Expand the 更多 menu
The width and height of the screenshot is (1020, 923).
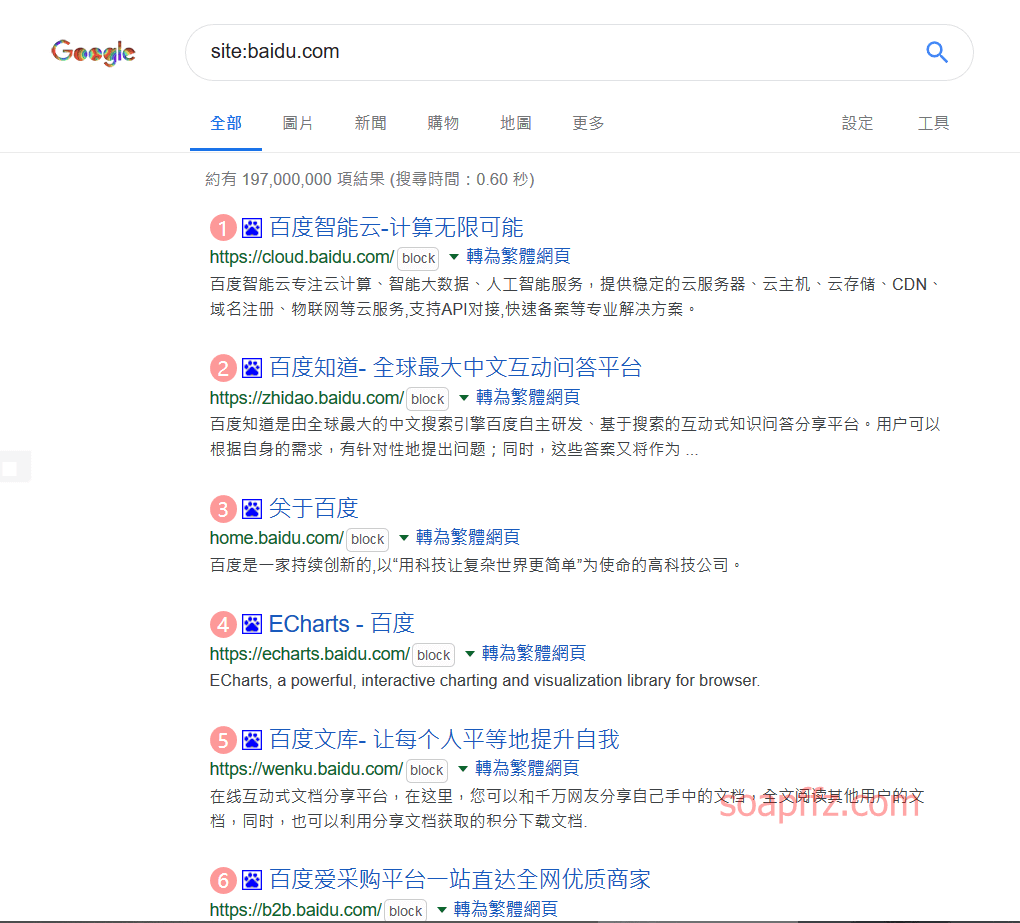[x=588, y=123]
